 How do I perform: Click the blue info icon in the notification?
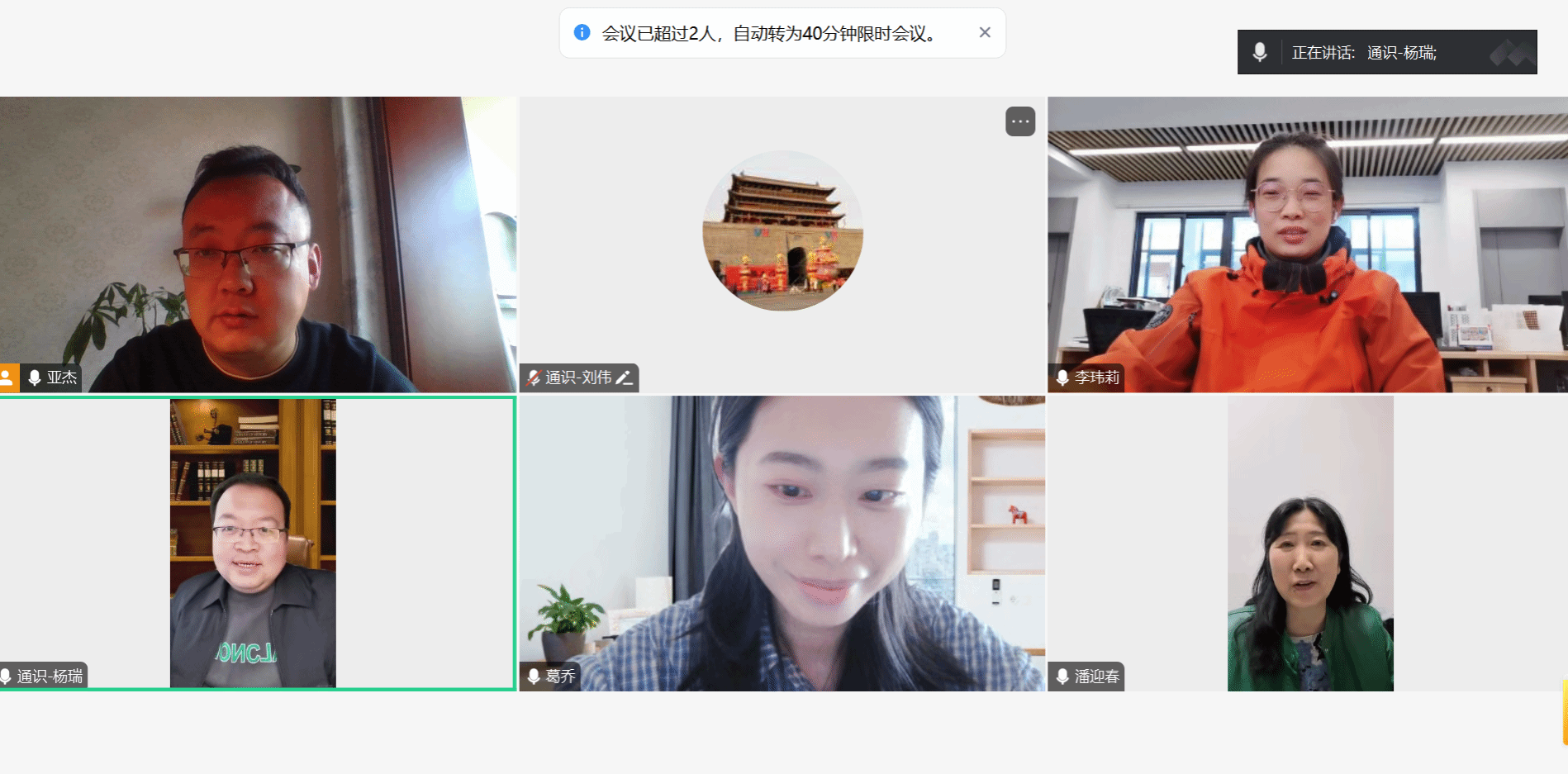coord(582,32)
